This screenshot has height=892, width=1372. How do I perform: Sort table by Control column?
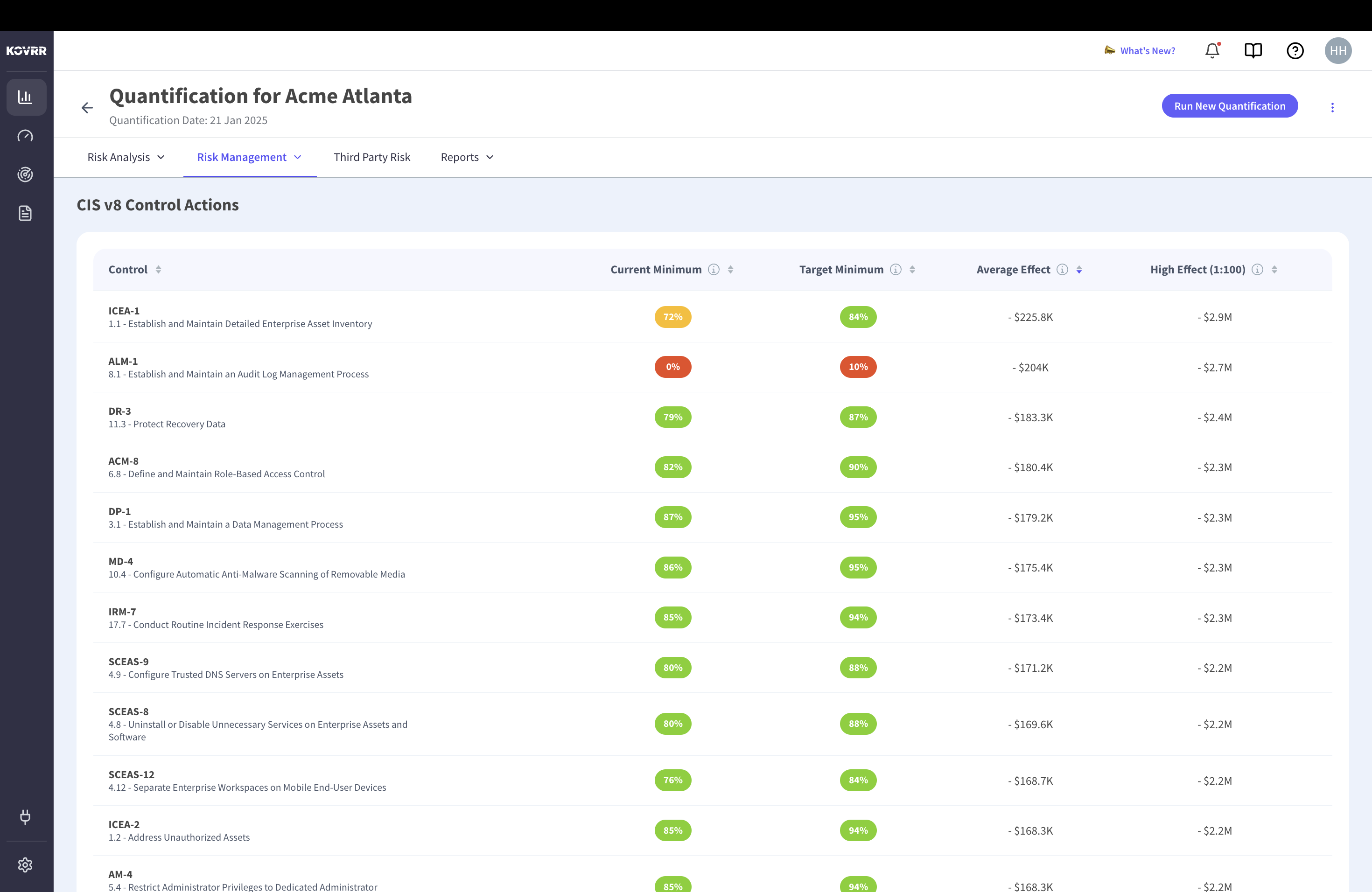tap(158, 270)
